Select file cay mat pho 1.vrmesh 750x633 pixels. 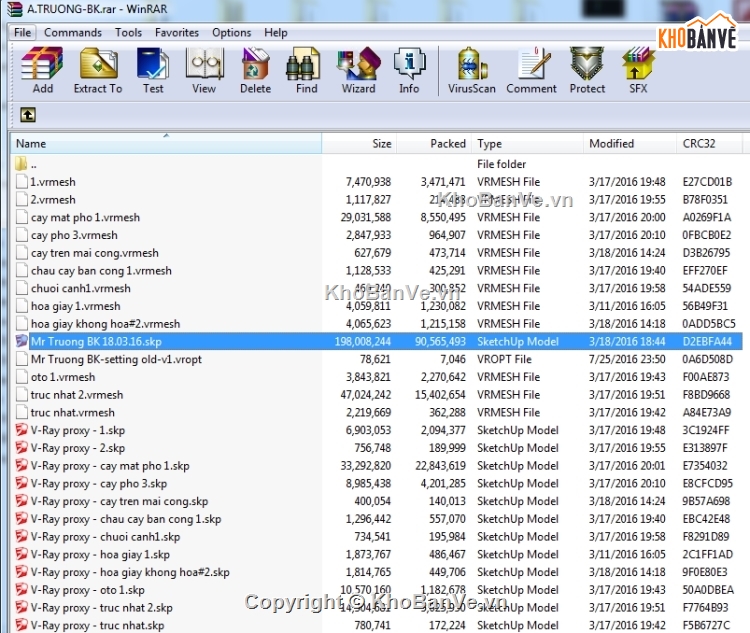[86, 217]
